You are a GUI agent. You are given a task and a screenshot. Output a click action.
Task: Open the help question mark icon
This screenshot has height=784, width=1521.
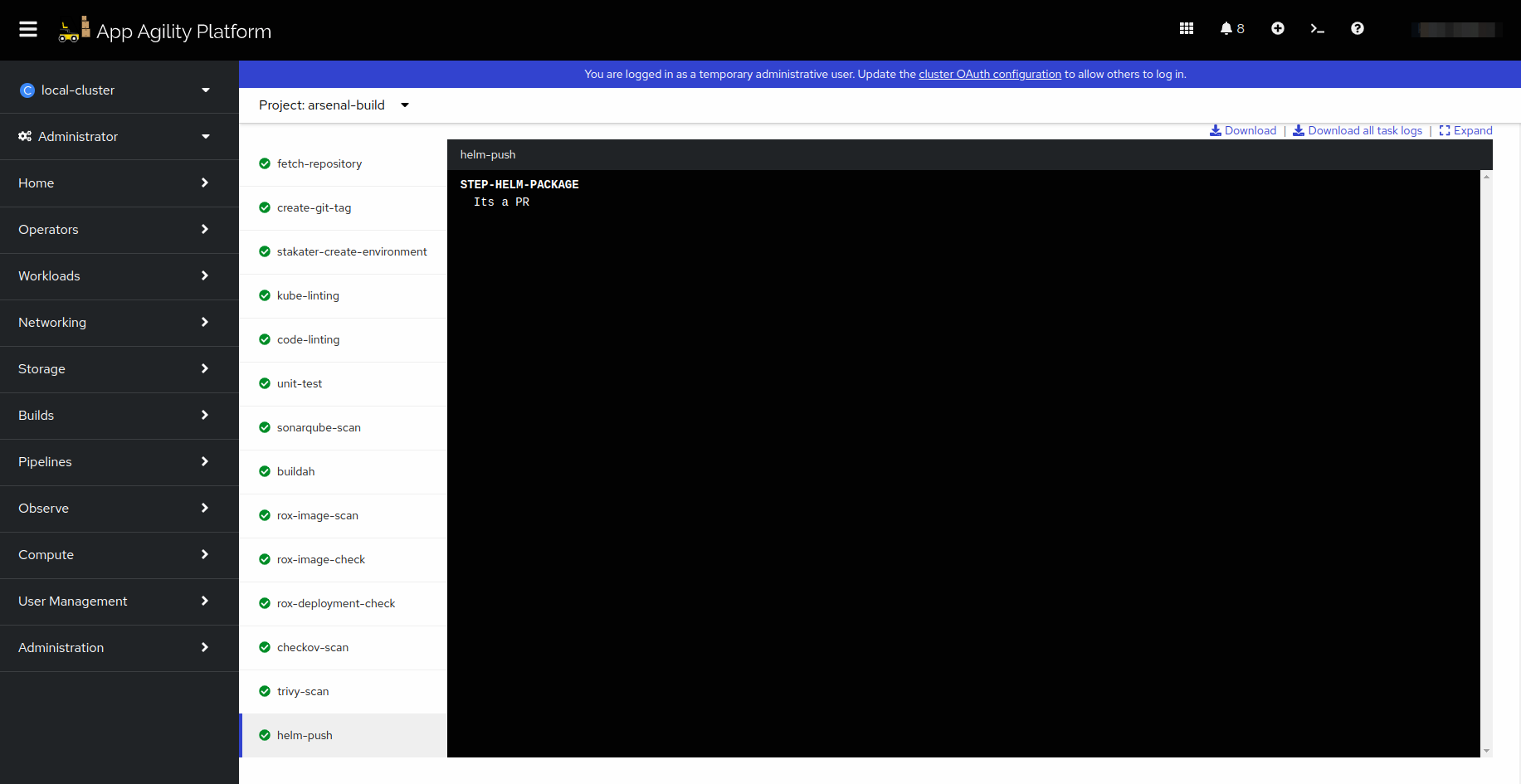point(1357,29)
